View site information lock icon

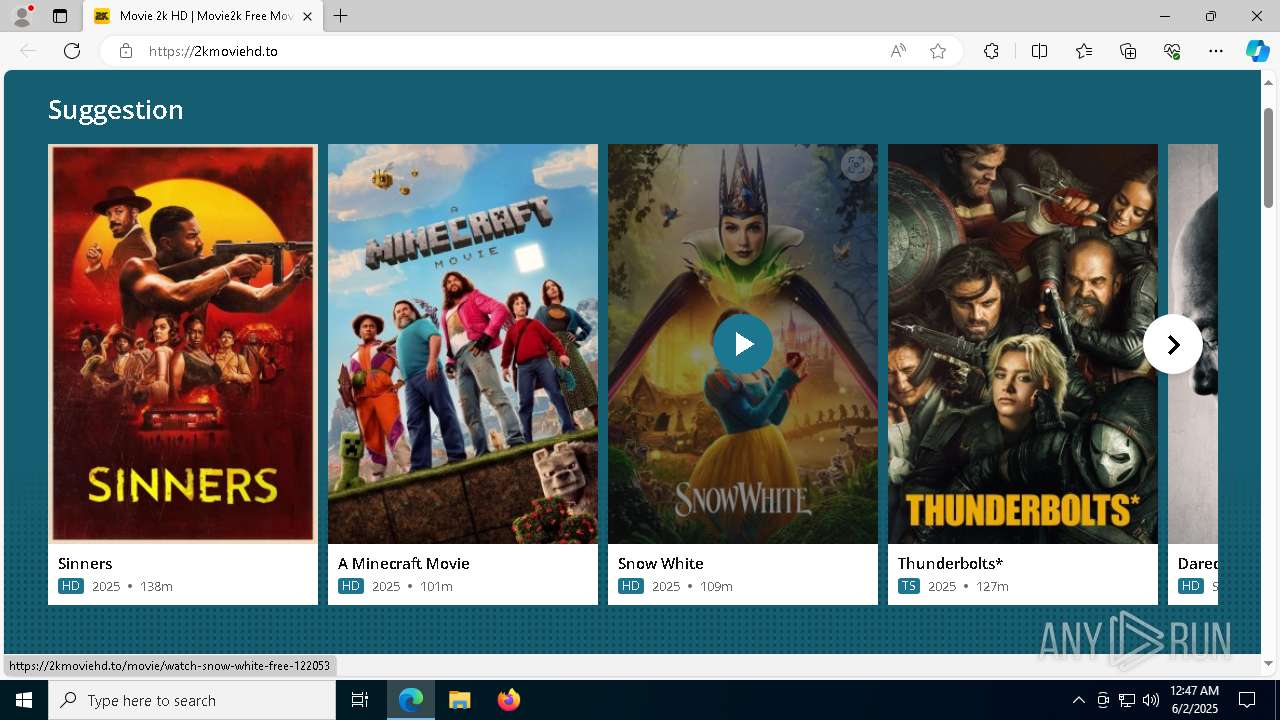pos(126,51)
